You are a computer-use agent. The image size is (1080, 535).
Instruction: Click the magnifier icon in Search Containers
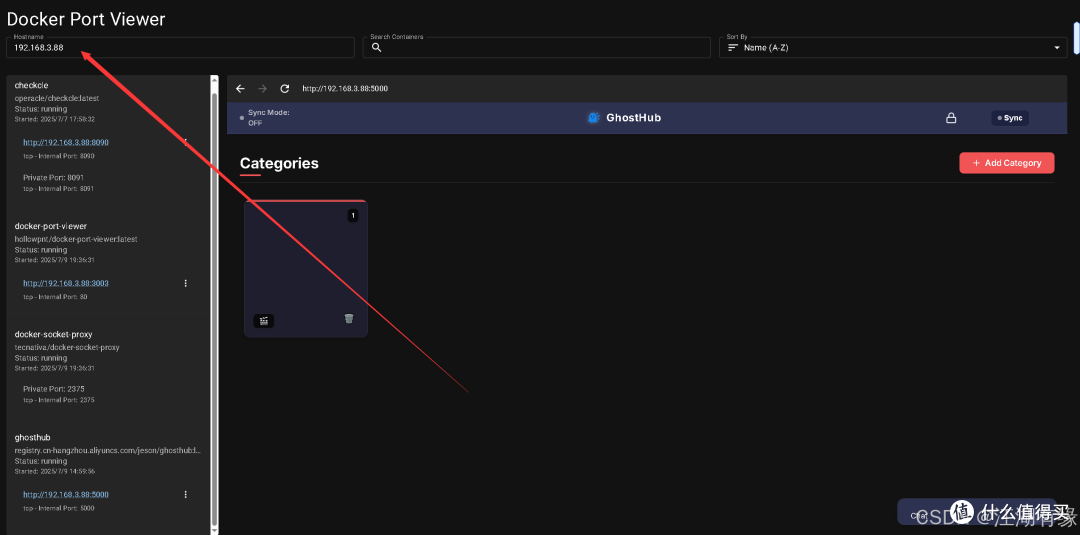tap(376, 48)
